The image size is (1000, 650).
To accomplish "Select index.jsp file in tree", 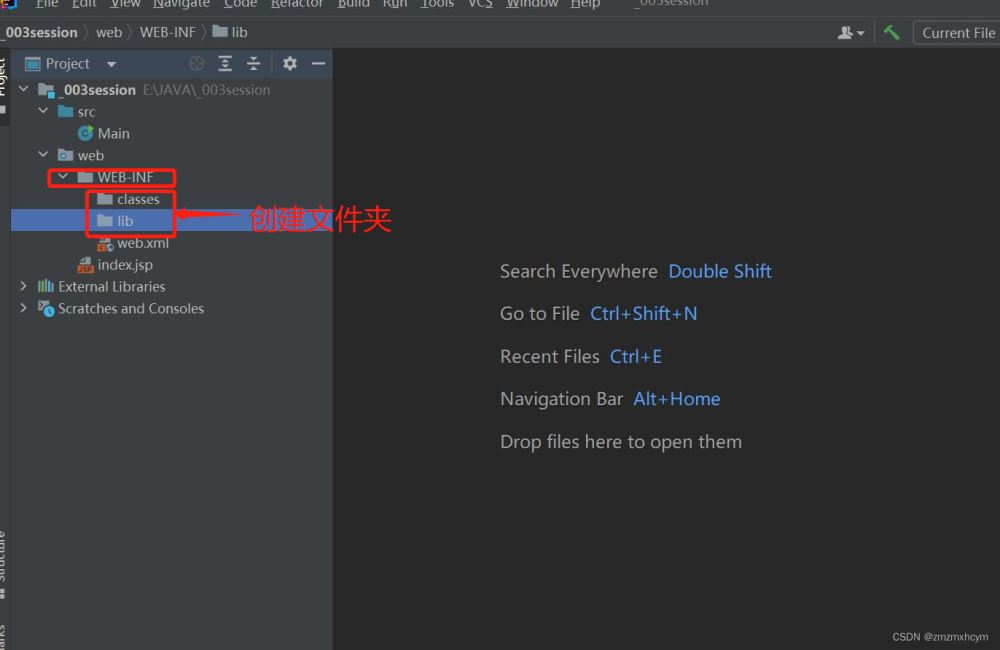I will (x=124, y=265).
